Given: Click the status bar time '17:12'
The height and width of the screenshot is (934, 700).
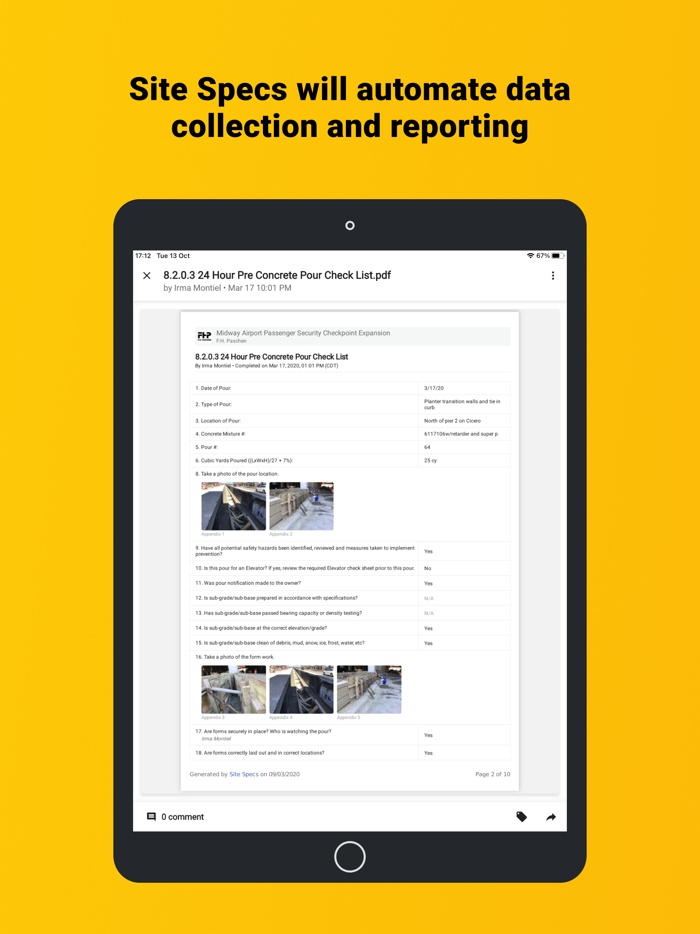Looking at the screenshot, I should 143,256.
